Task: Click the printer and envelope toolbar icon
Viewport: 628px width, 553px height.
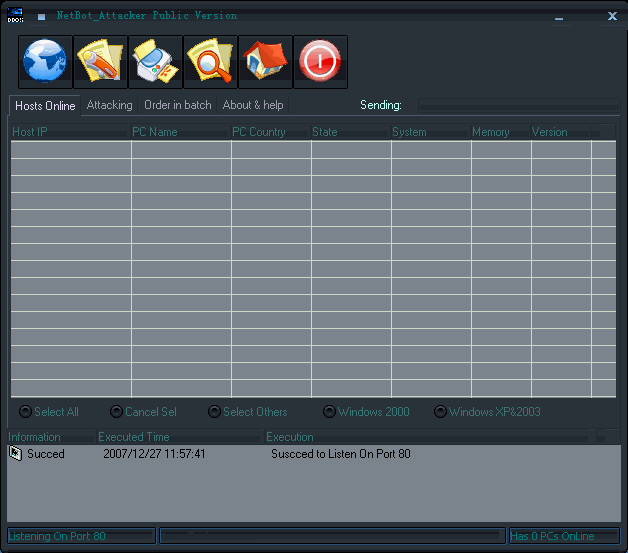Action: 155,62
